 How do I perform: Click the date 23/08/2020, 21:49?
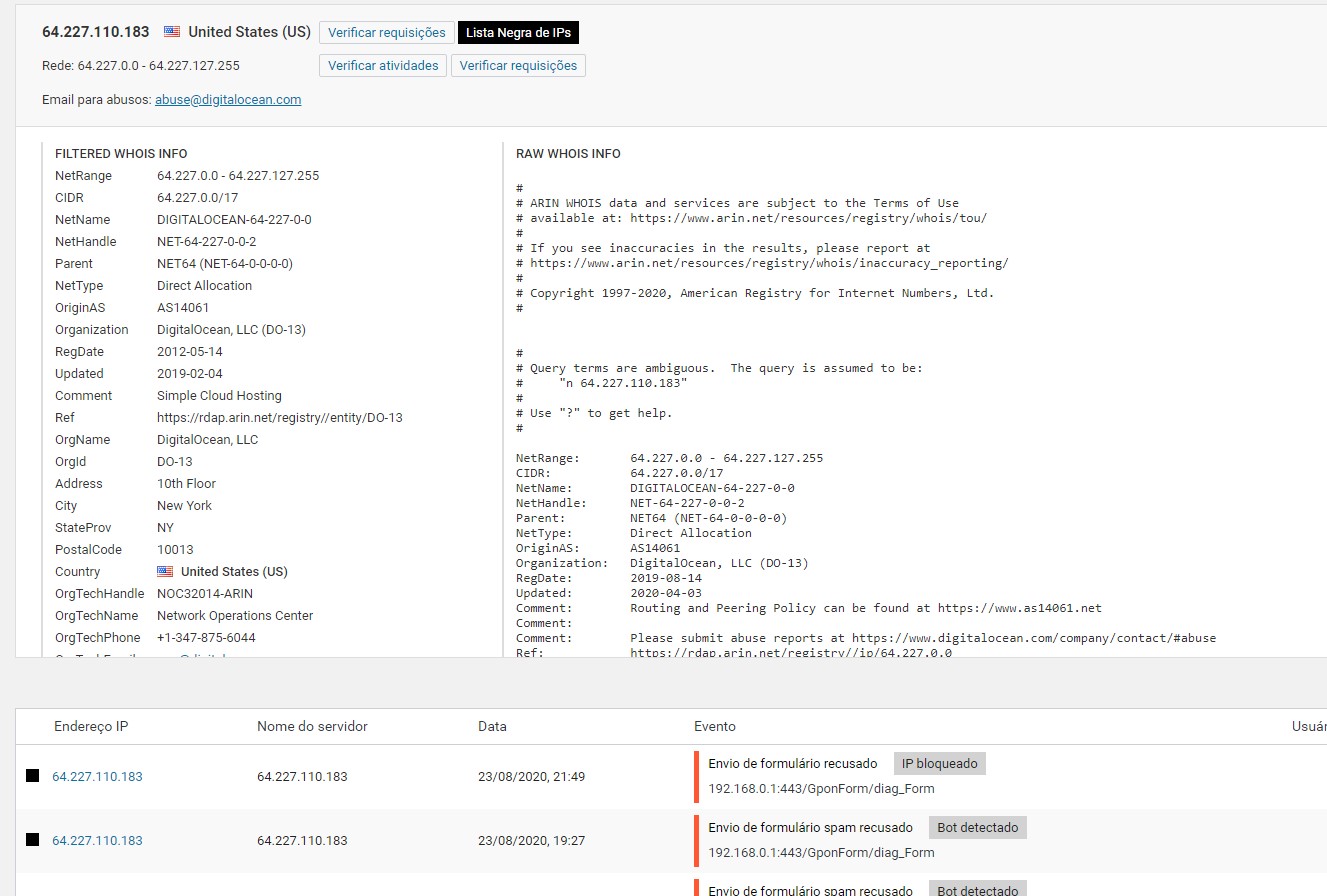click(x=531, y=777)
